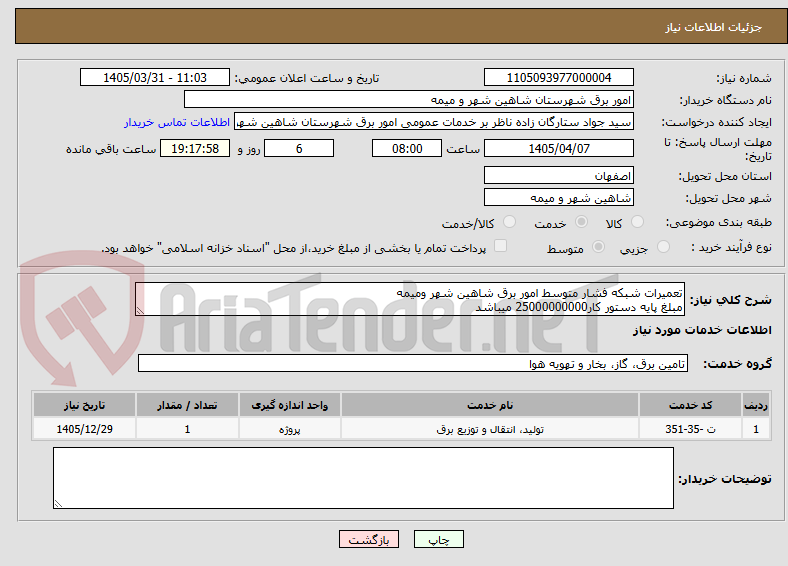
Task: Click service code cell ت -35-351
Action: pos(691,429)
